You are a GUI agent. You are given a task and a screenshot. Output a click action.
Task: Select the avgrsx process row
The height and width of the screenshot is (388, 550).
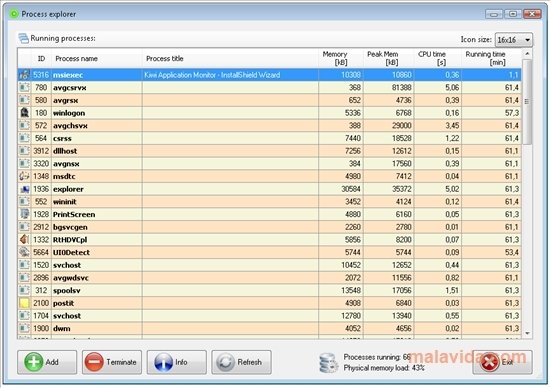pos(269,100)
